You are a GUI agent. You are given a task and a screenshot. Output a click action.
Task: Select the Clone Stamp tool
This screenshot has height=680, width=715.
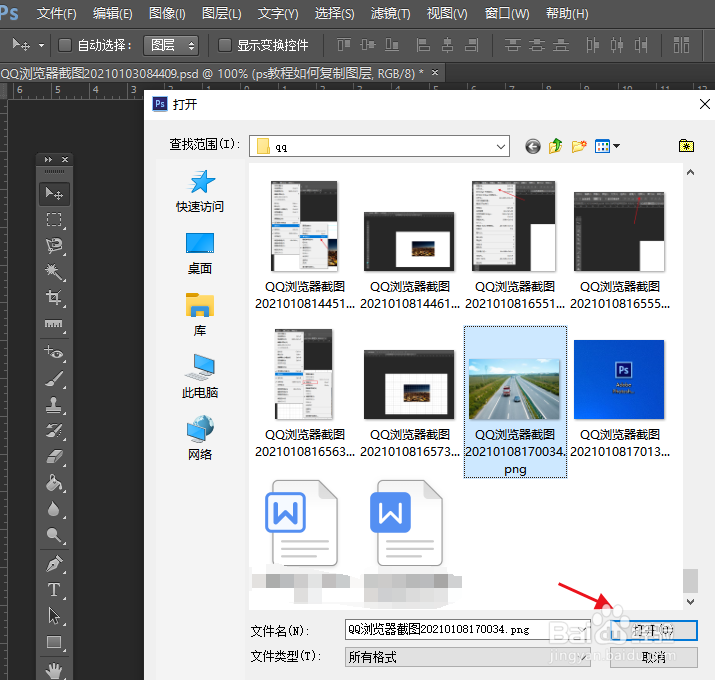[x=54, y=405]
